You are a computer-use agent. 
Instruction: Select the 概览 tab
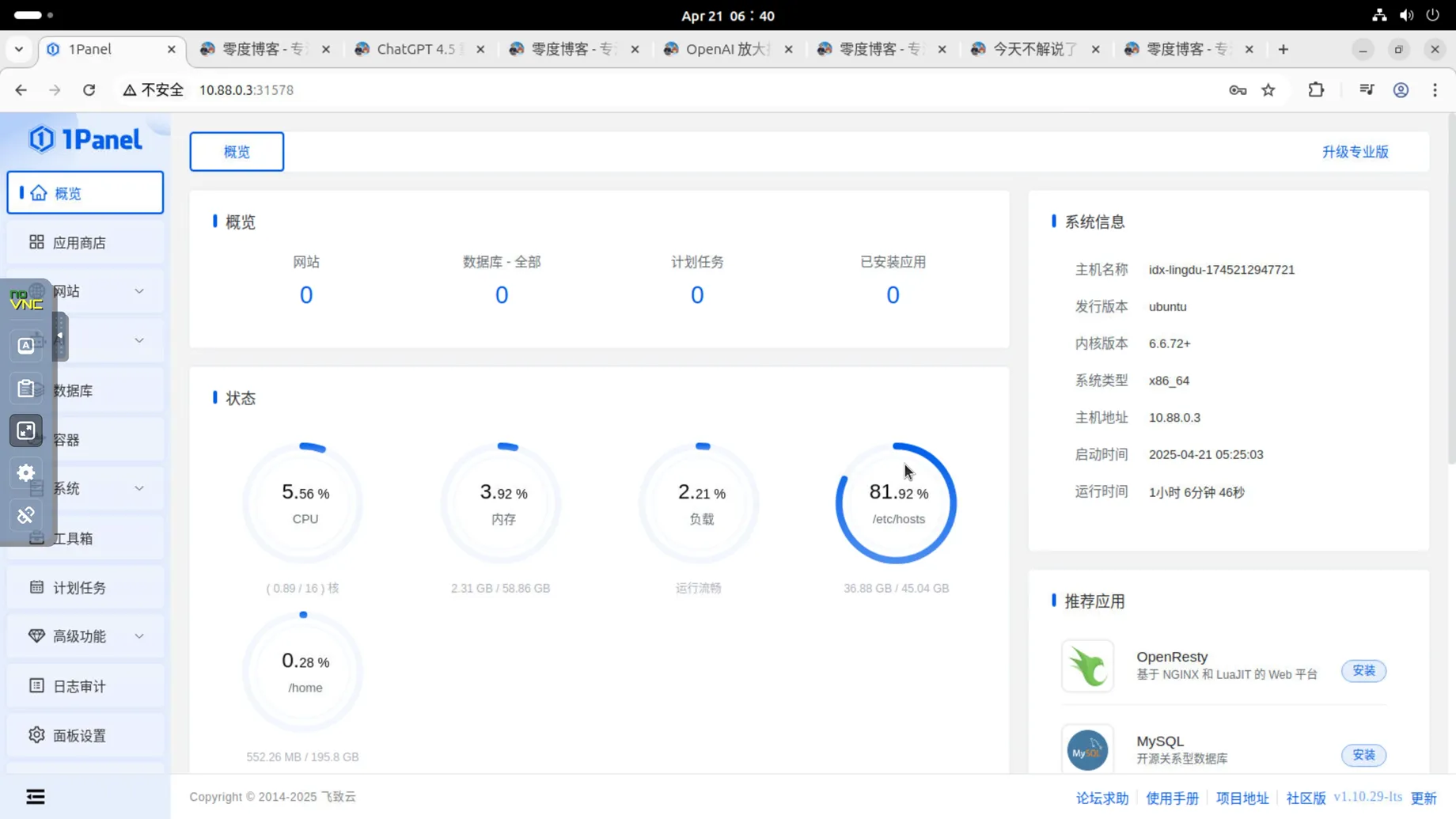tap(236, 151)
